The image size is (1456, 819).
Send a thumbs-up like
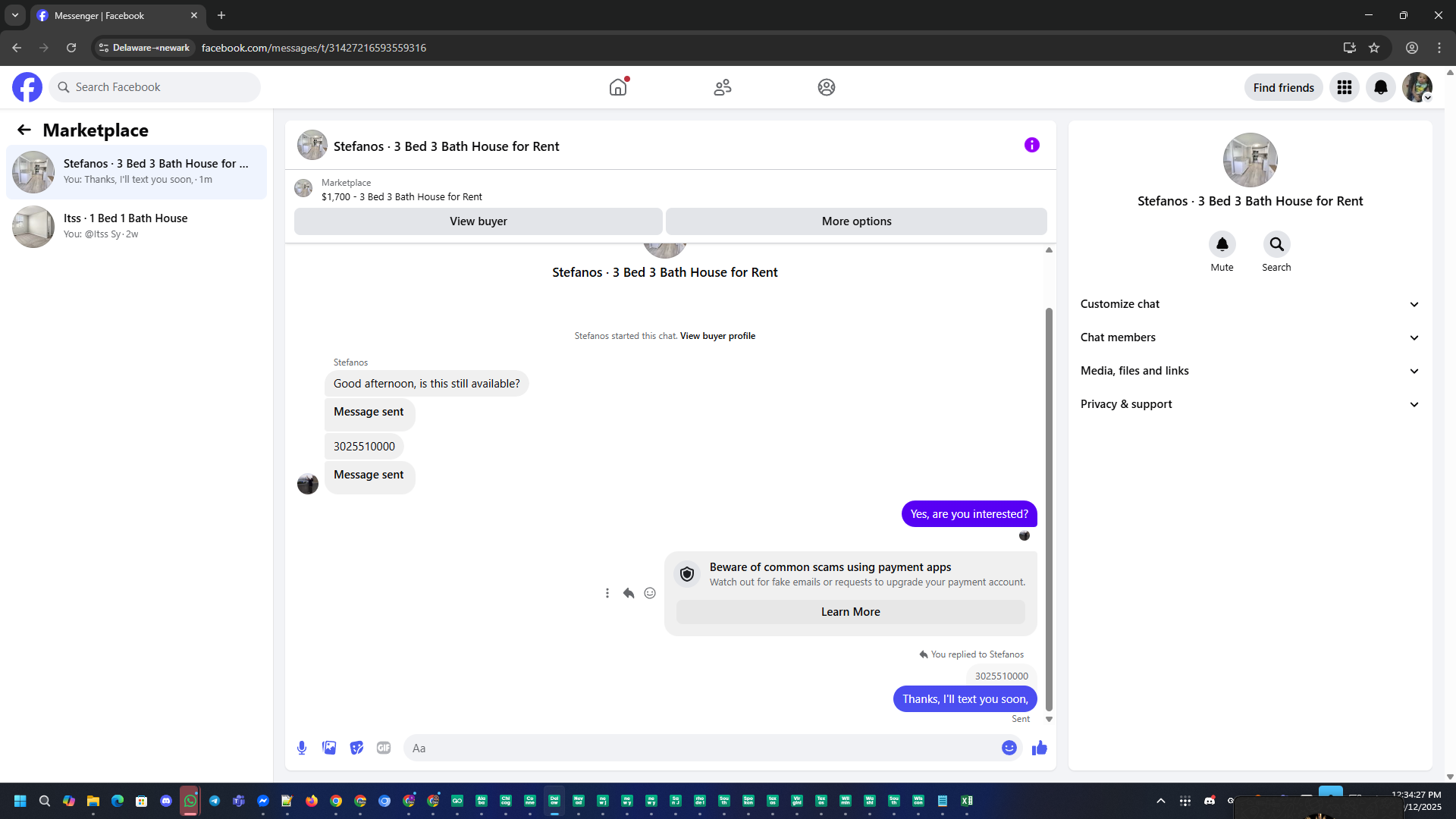click(1039, 748)
